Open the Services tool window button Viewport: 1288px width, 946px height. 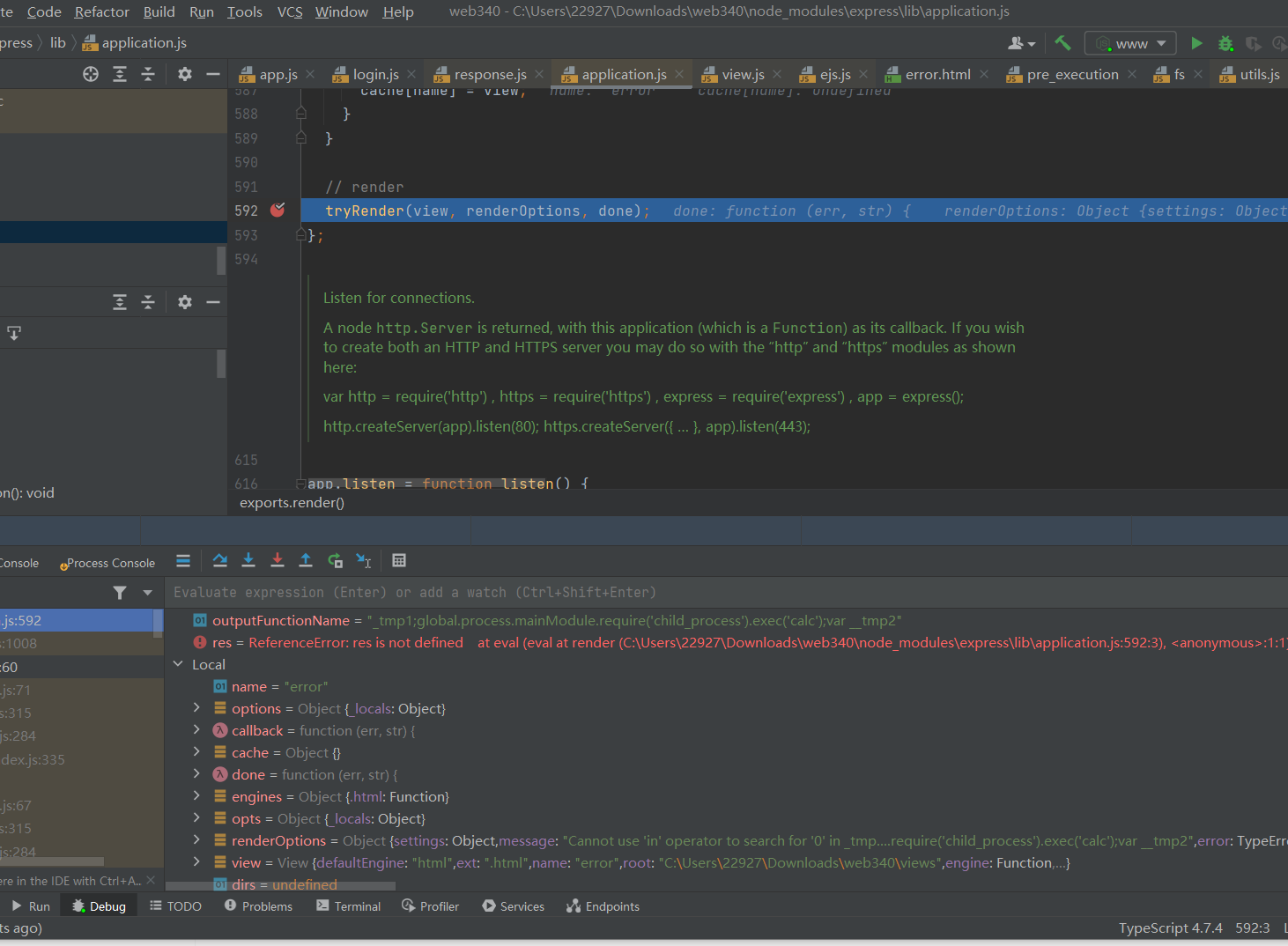[514, 906]
